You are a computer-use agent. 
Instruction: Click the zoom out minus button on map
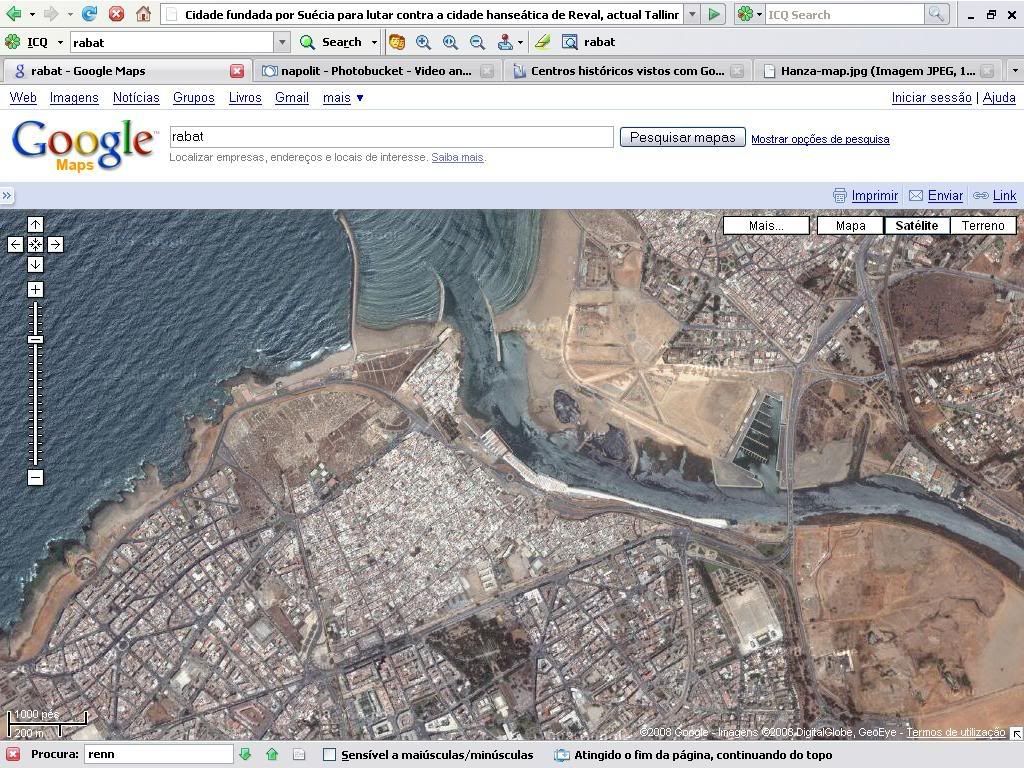point(35,478)
